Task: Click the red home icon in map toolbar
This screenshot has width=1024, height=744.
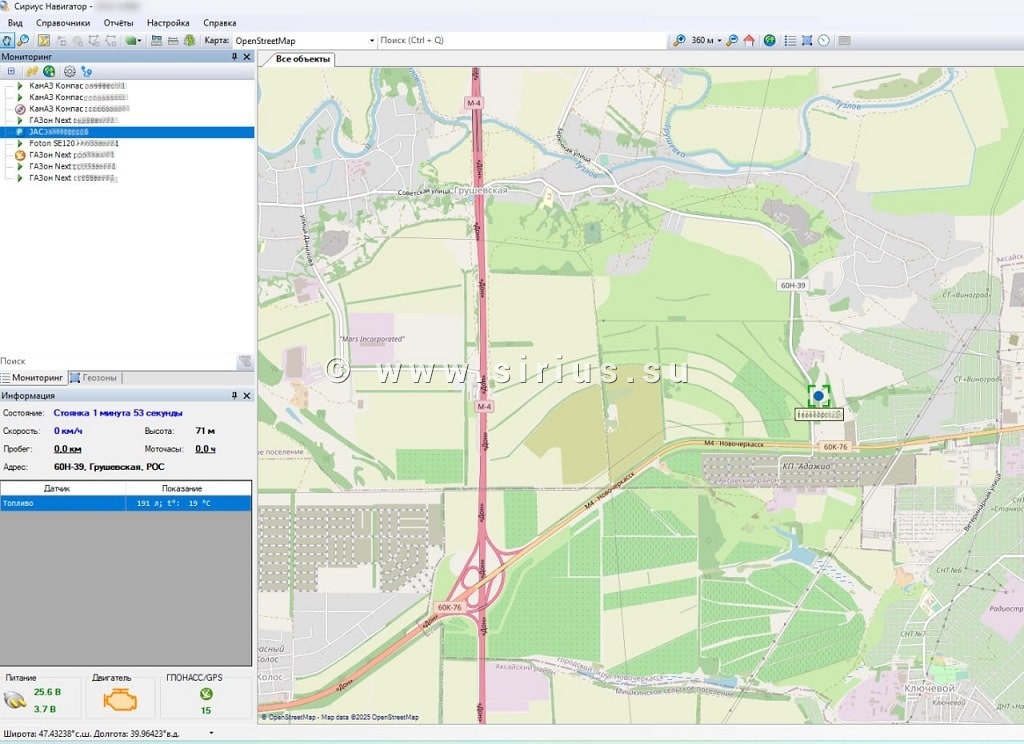Action: coord(748,41)
